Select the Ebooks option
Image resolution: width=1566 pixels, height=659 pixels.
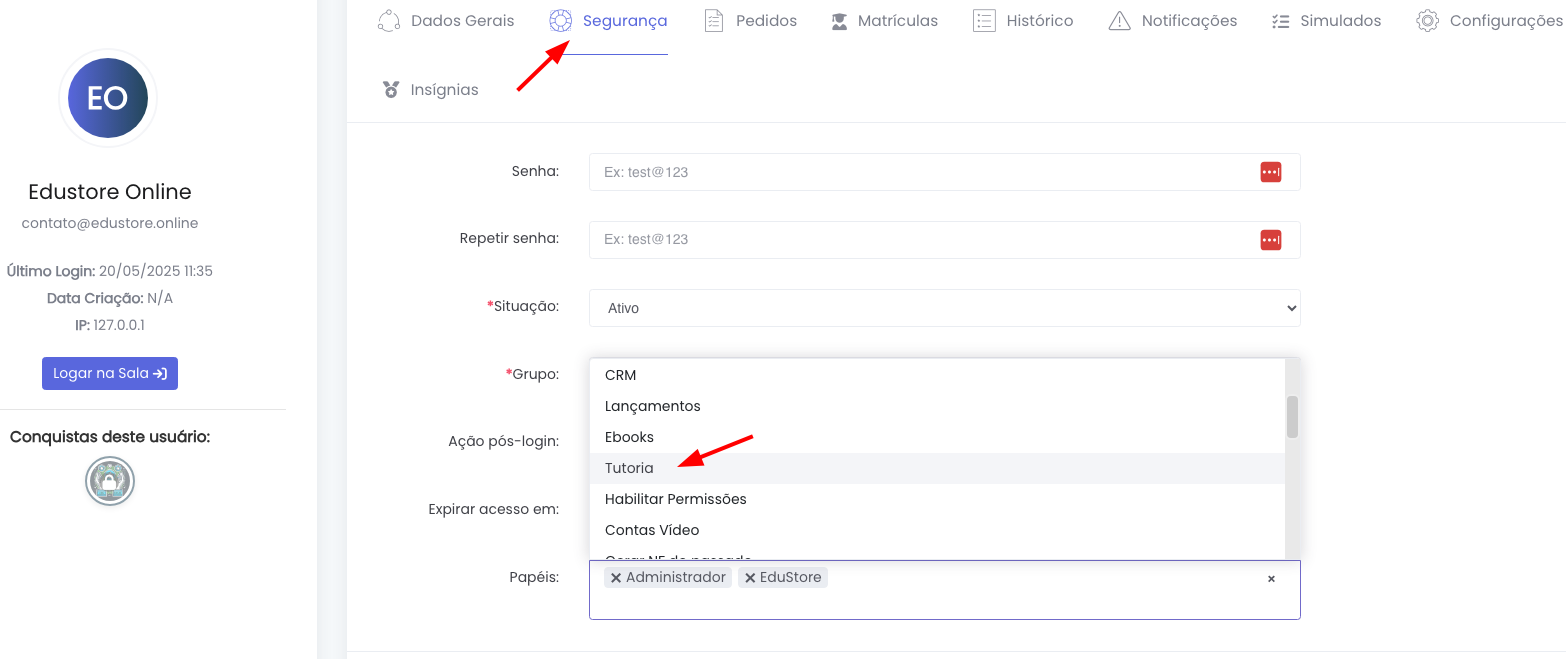tap(629, 437)
